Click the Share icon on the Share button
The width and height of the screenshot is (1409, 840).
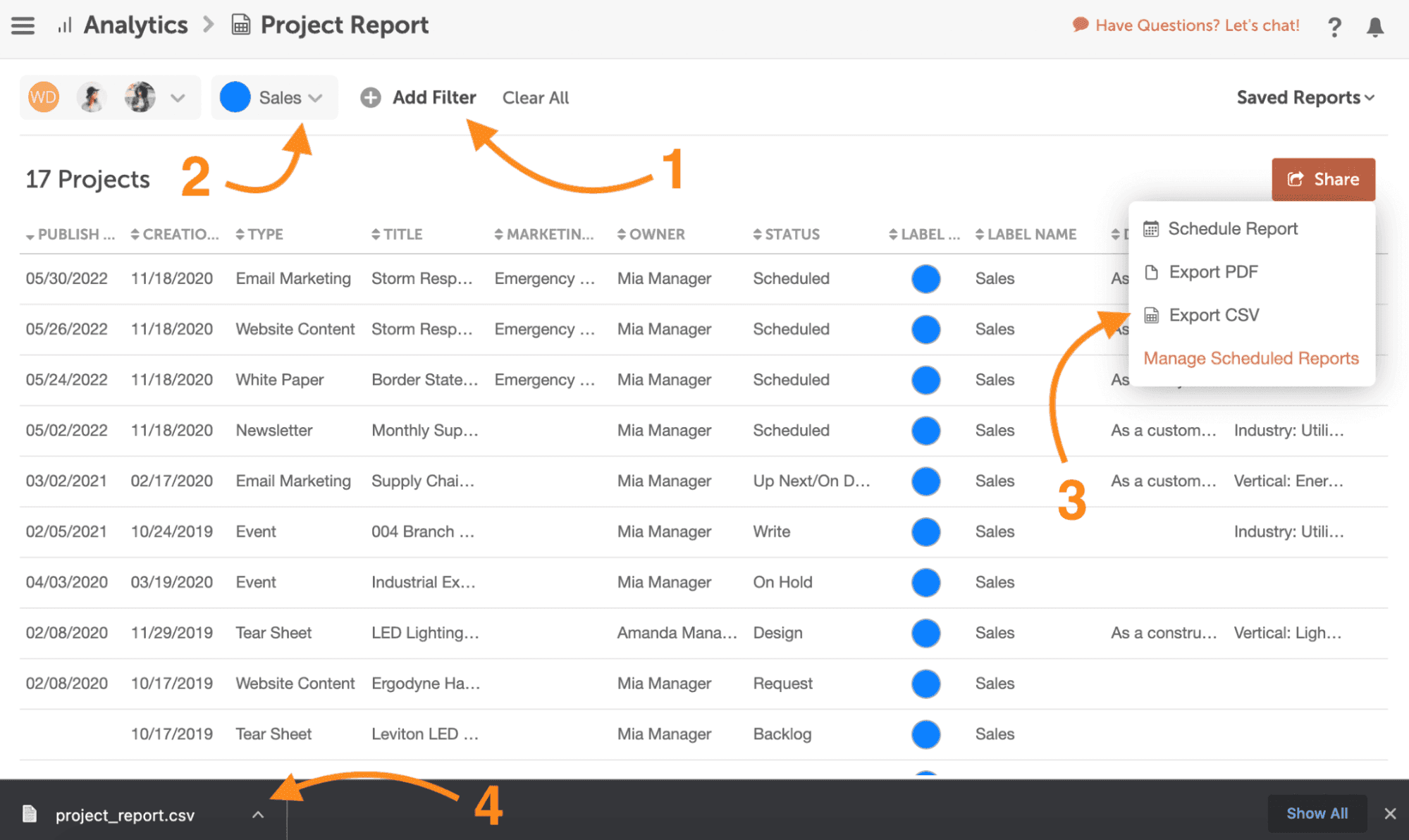tap(1295, 179)
